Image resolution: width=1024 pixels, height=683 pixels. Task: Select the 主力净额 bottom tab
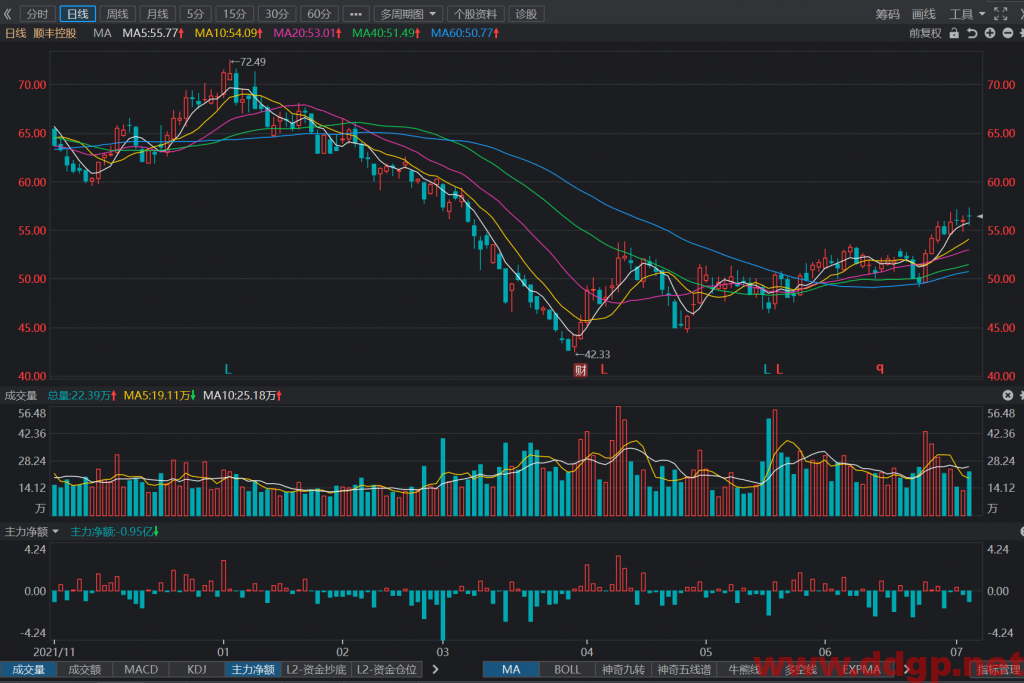click(253, 669)
